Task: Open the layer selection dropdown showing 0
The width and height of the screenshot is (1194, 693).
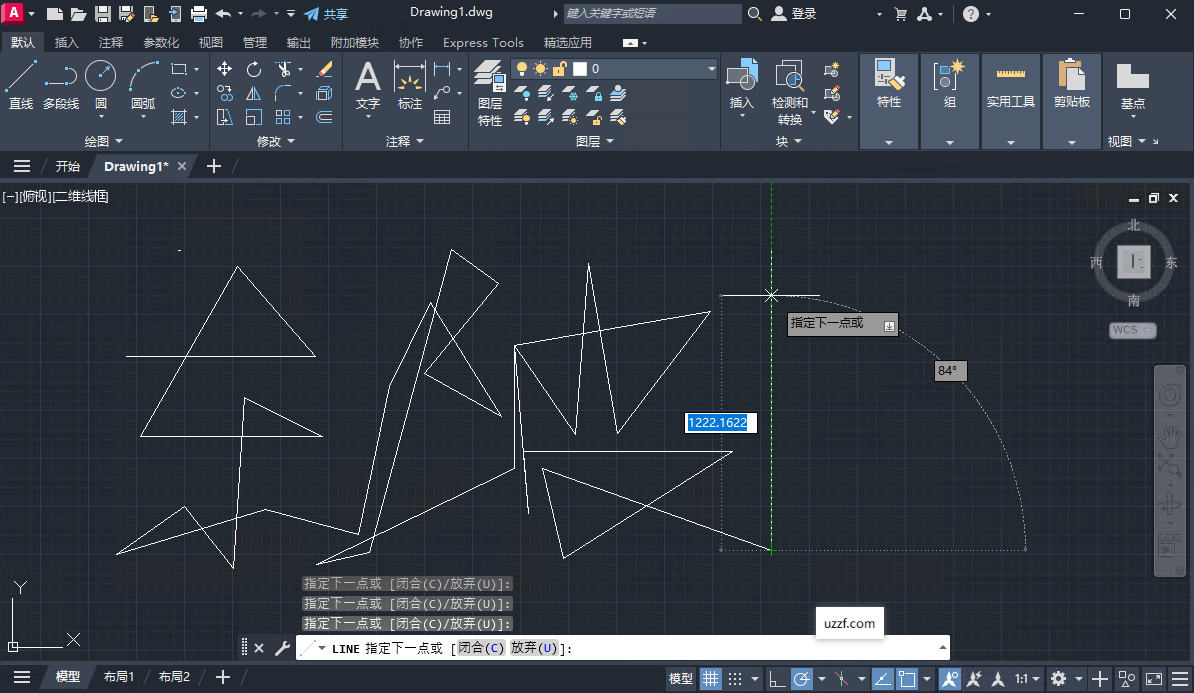Action: (710, 69)
